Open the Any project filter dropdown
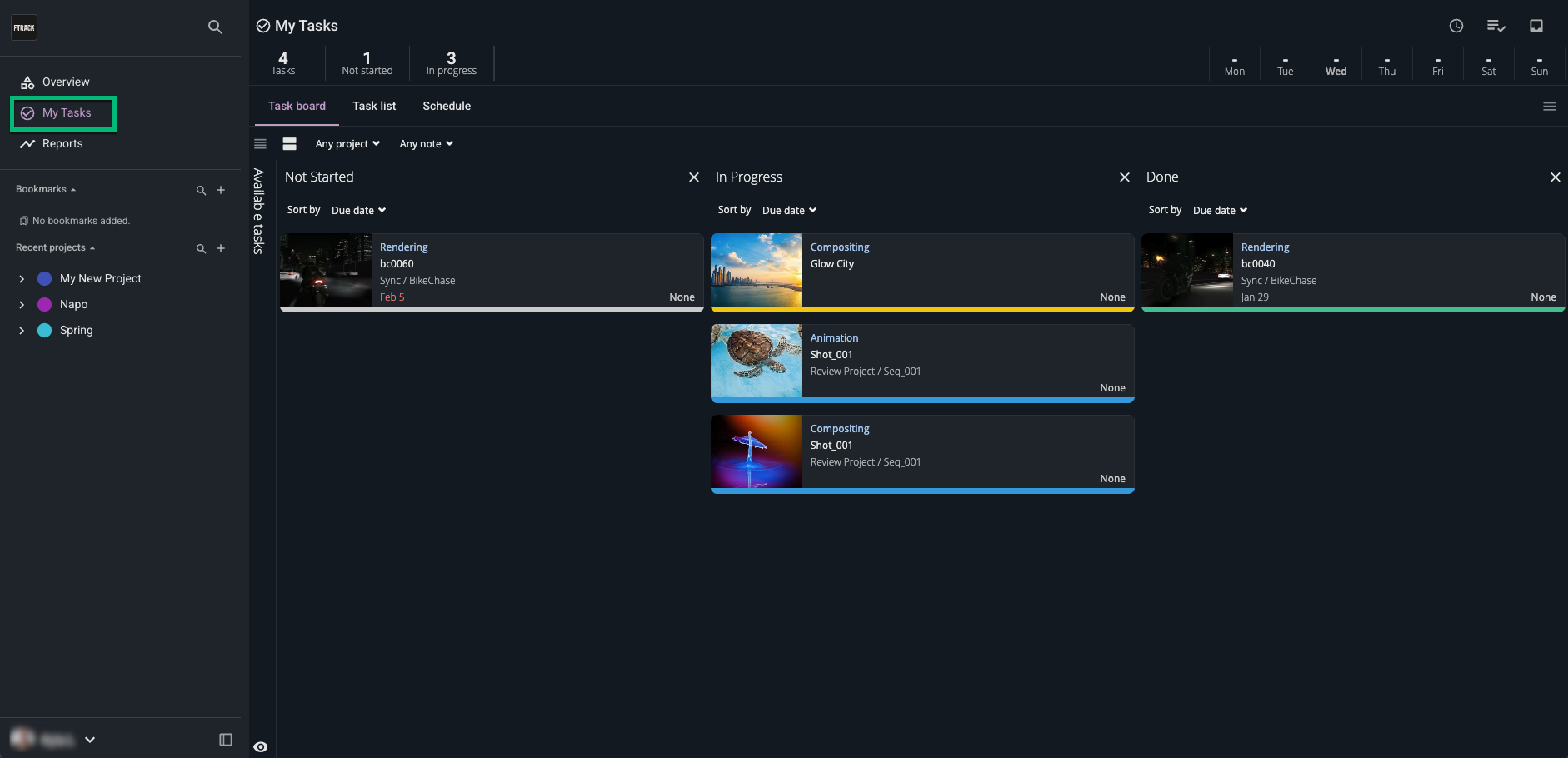 point(346,143)
